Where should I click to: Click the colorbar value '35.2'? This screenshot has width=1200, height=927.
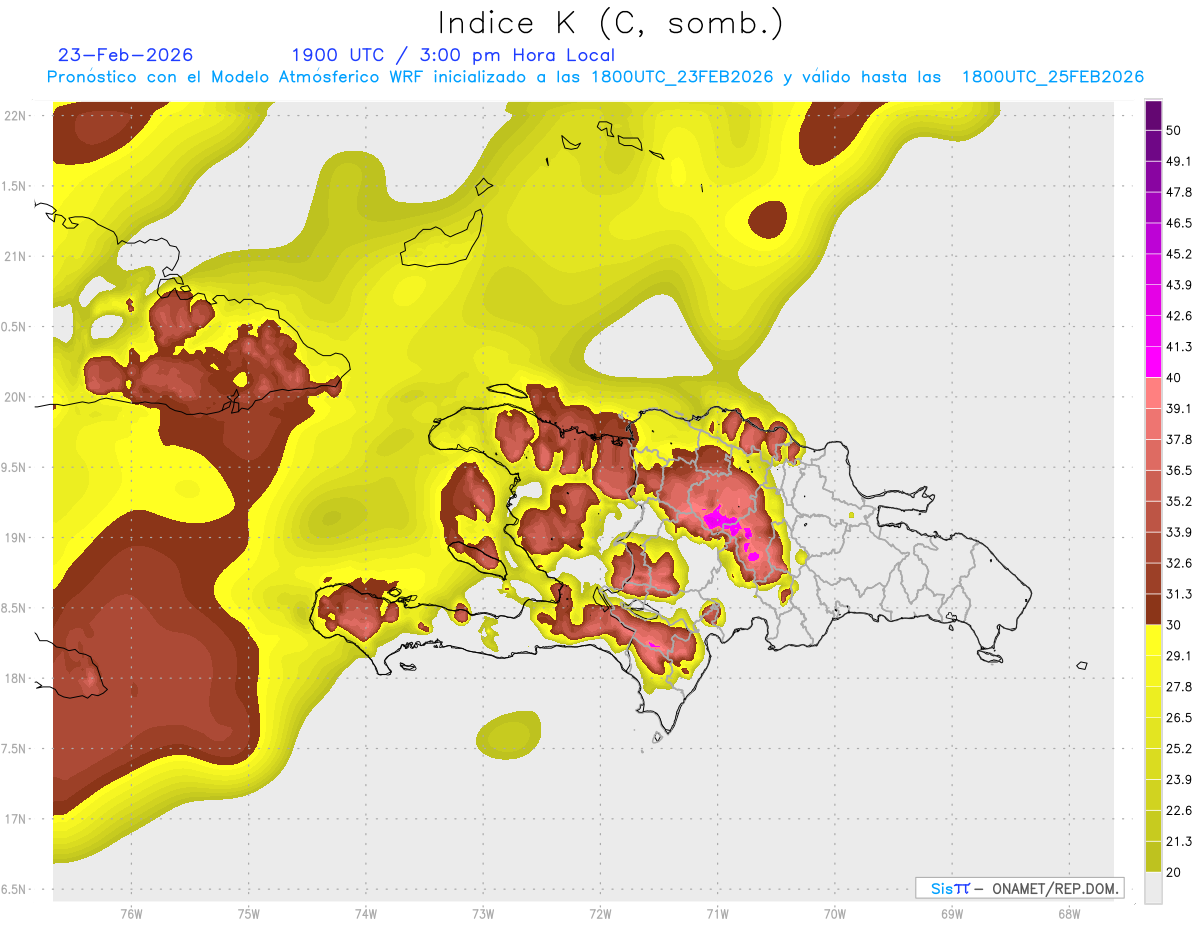pos(1178,501)
